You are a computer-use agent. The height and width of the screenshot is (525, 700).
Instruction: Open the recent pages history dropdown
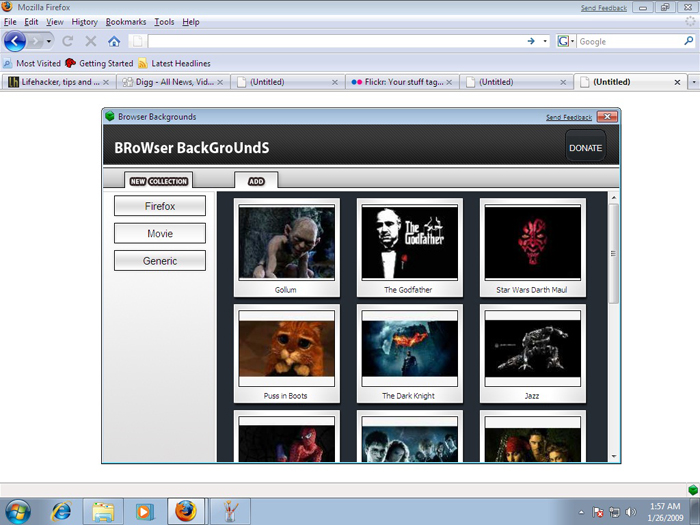49,42
